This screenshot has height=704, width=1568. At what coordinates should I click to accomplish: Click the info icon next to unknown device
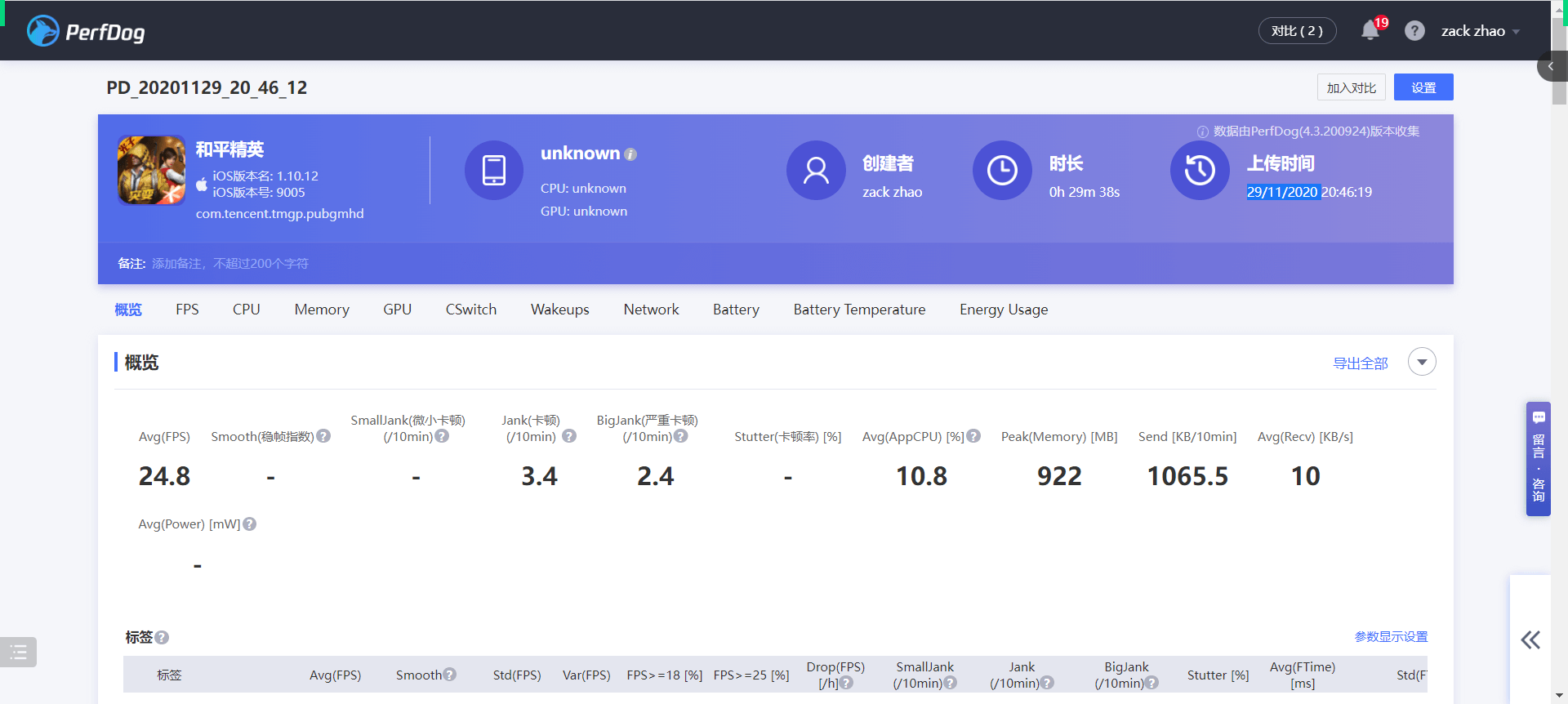tap(630, 154)
